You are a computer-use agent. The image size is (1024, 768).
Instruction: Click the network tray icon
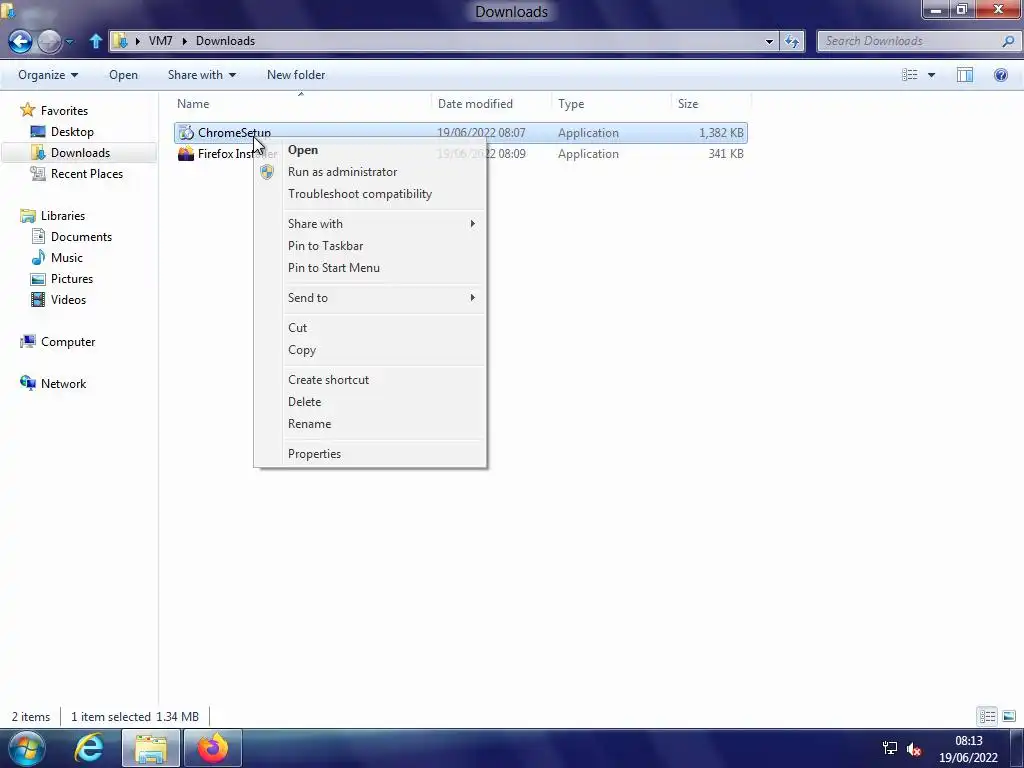coord(889,748)
